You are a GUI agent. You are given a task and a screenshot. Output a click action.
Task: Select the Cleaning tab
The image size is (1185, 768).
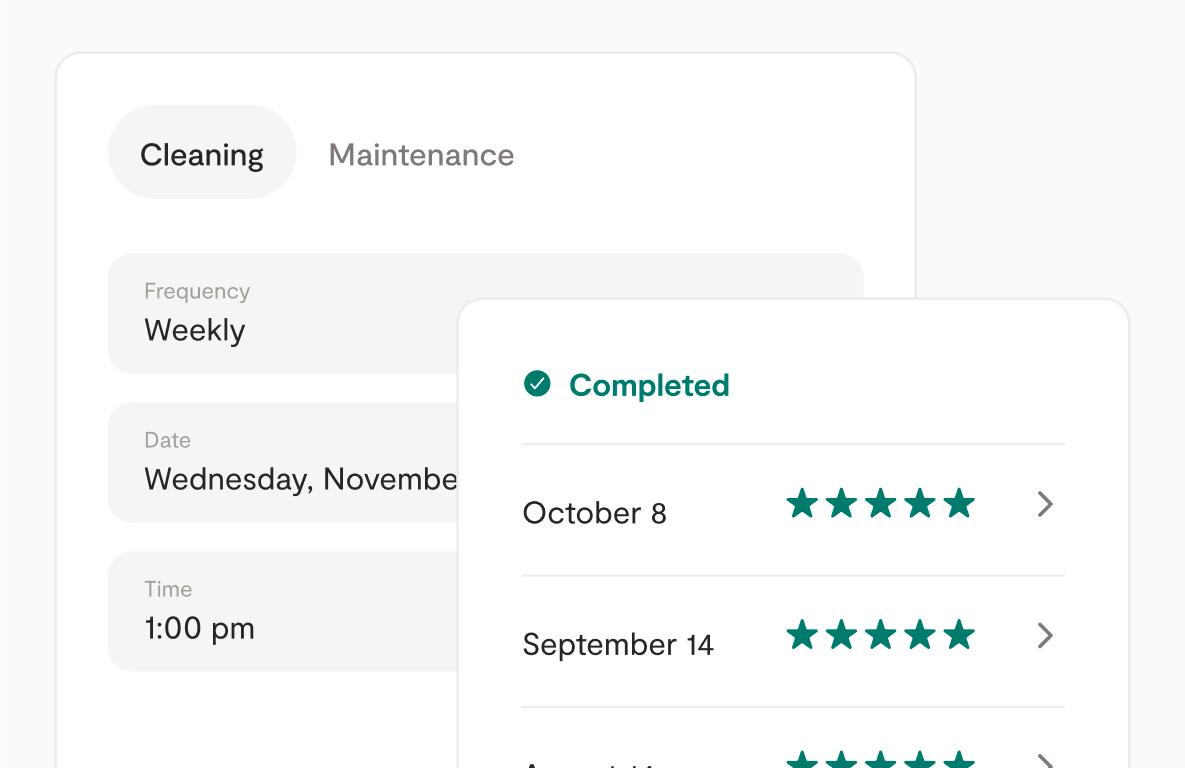[x=201, y=153]
